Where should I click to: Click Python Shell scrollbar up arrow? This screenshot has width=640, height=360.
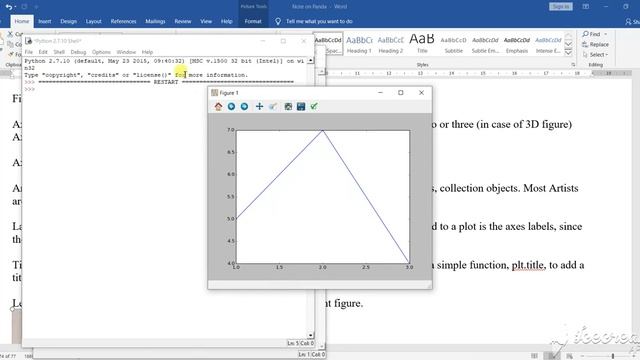click(311, 60)
